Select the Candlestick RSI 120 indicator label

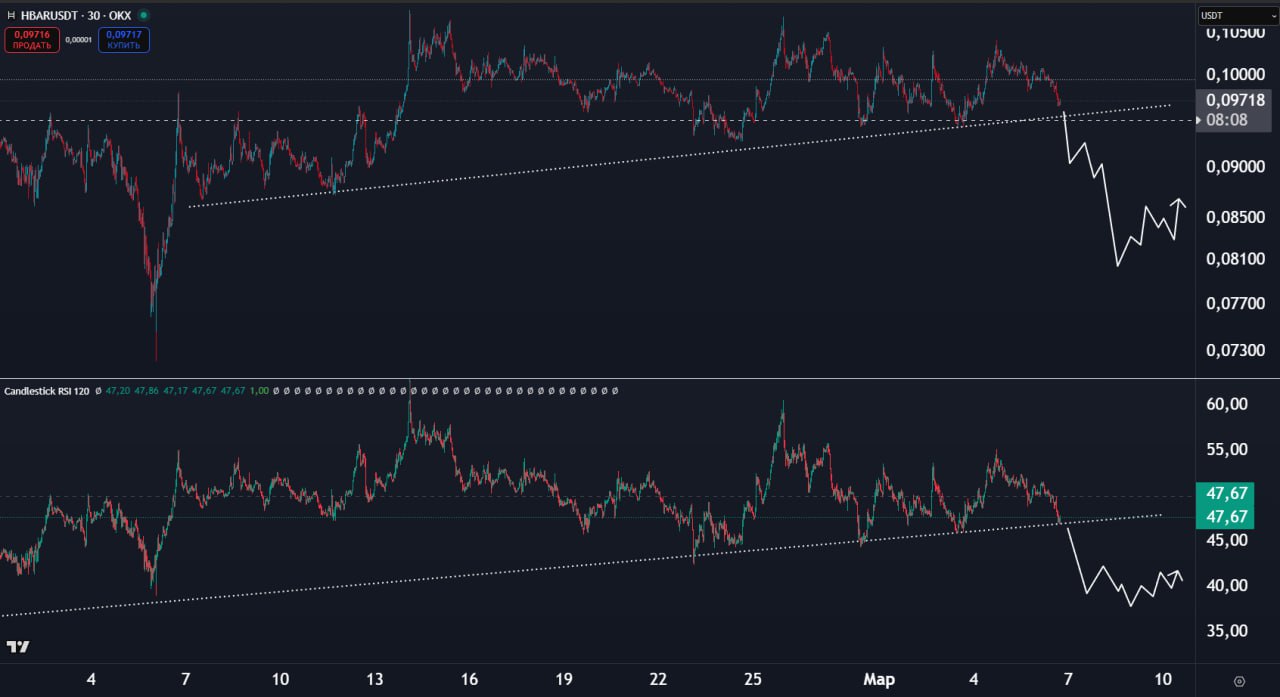point(48,390)
